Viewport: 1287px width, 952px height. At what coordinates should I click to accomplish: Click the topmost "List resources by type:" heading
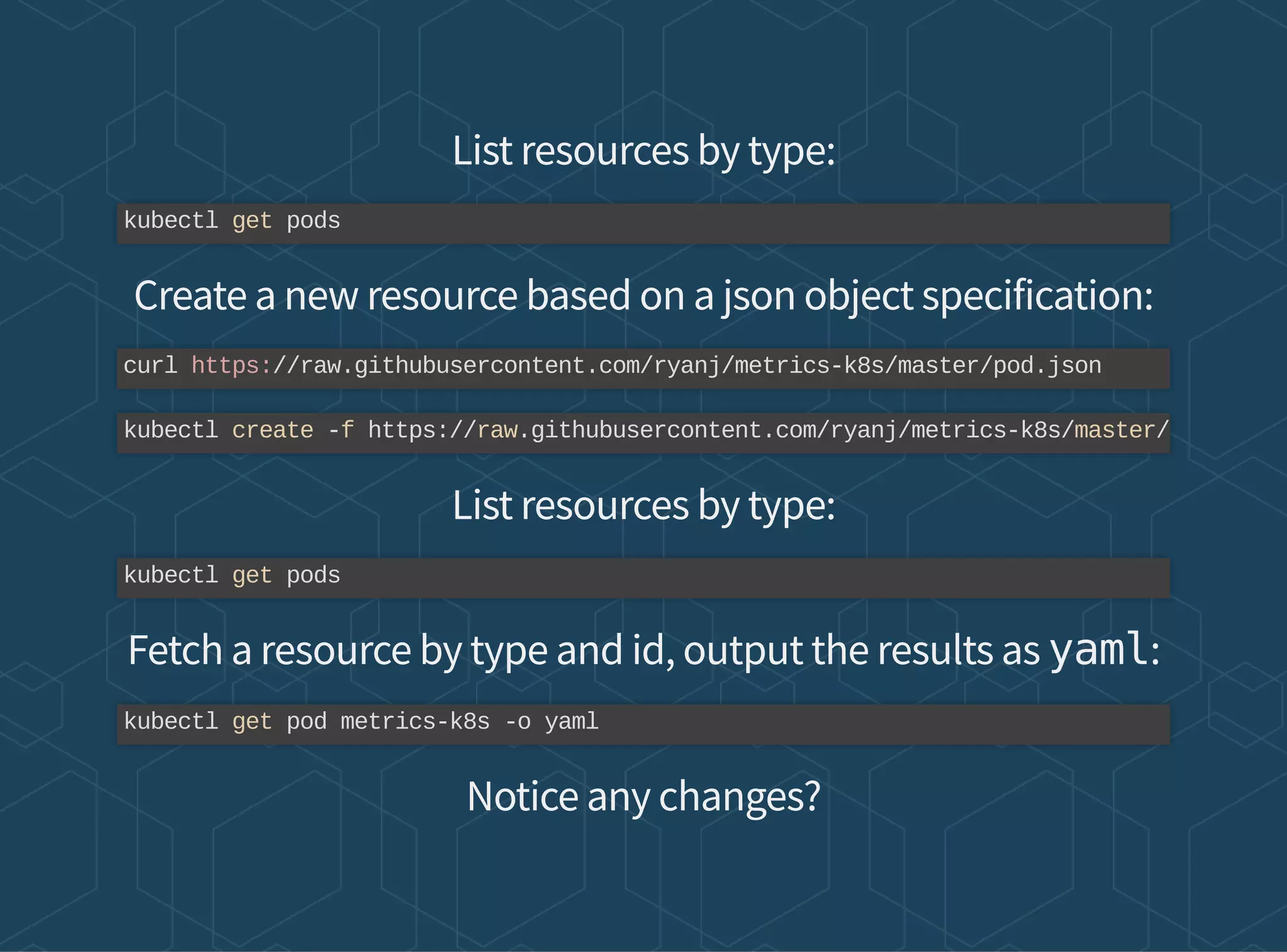[x=643, y=151]
